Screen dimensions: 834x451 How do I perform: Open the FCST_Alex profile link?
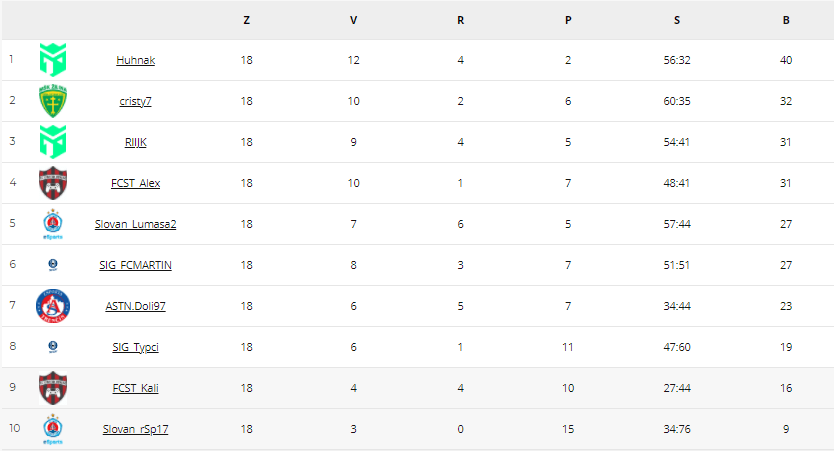tap(136, 183)
